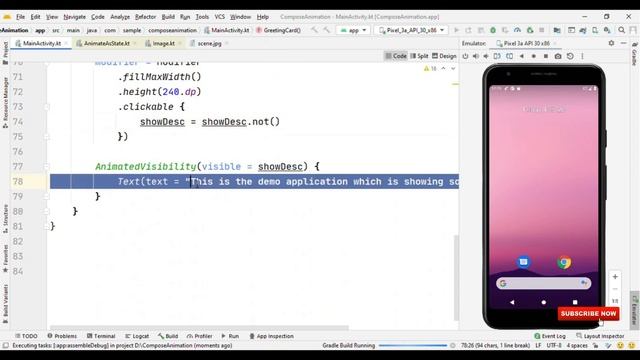The image size is (640, 360).
Task: Open the Layout Inspector panel
Action: [x=600, y=336]
